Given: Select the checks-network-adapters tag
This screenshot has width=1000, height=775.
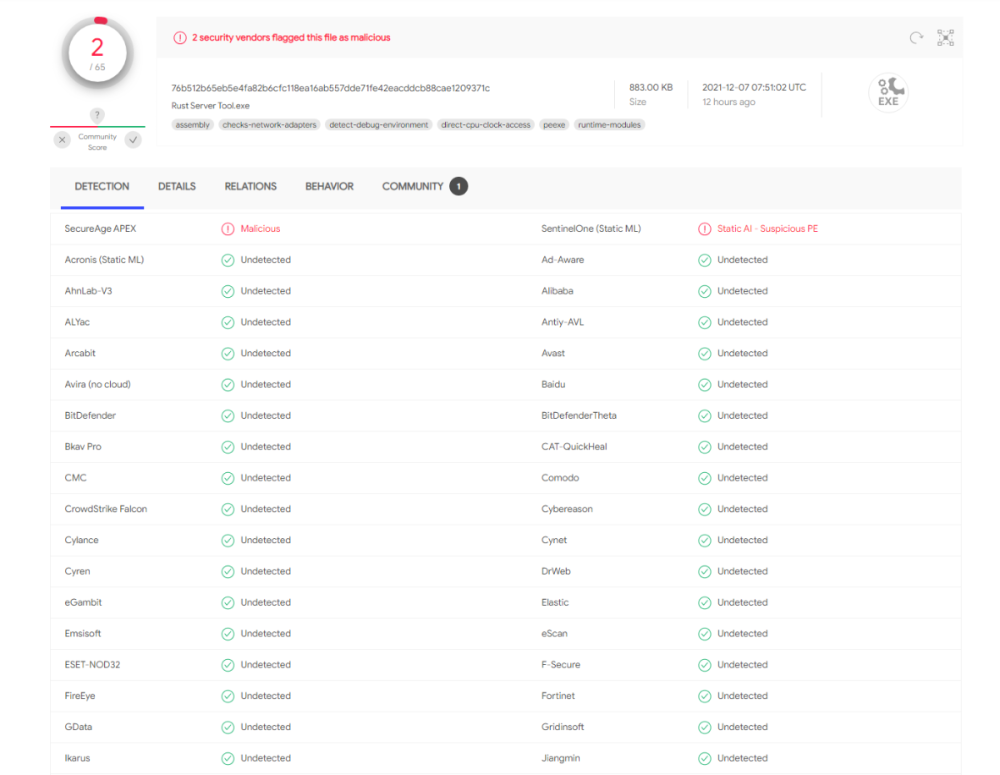Looking at the screenshot, I should tap(269, 125).
